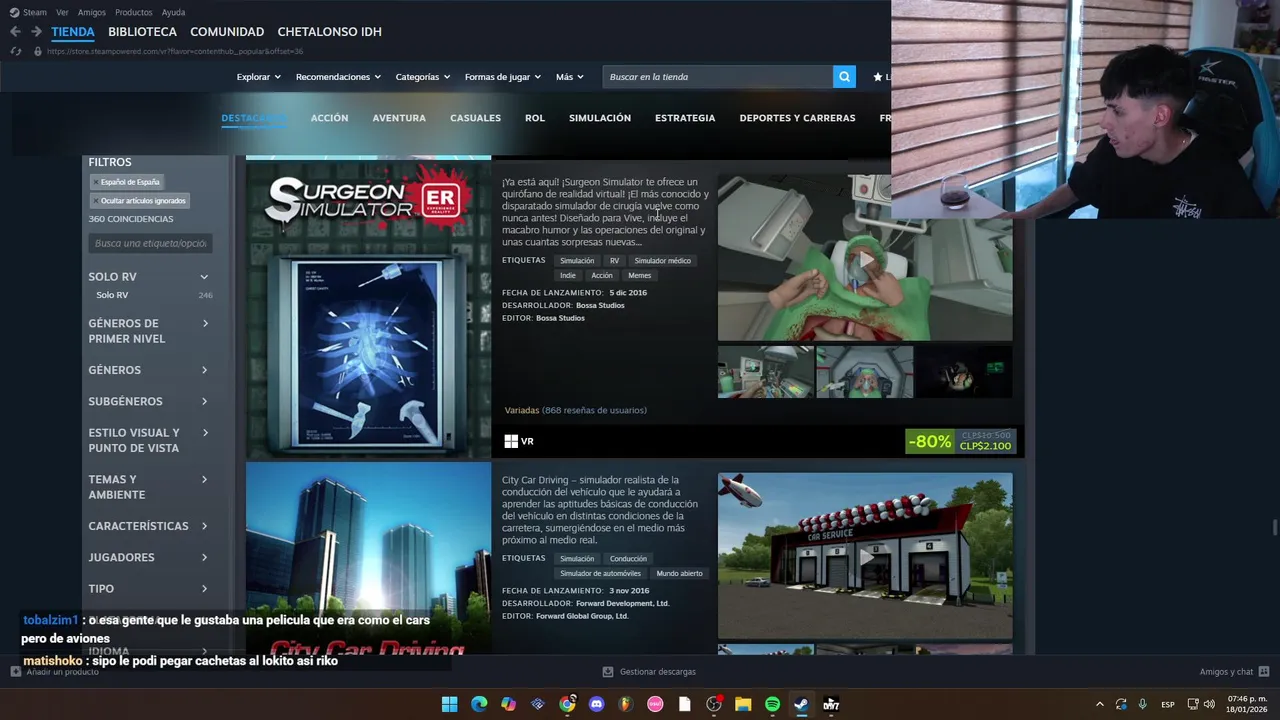1280x720 pixels.
Task: Click the Busca una etiqueta filter field
Action: pos(150,243)
